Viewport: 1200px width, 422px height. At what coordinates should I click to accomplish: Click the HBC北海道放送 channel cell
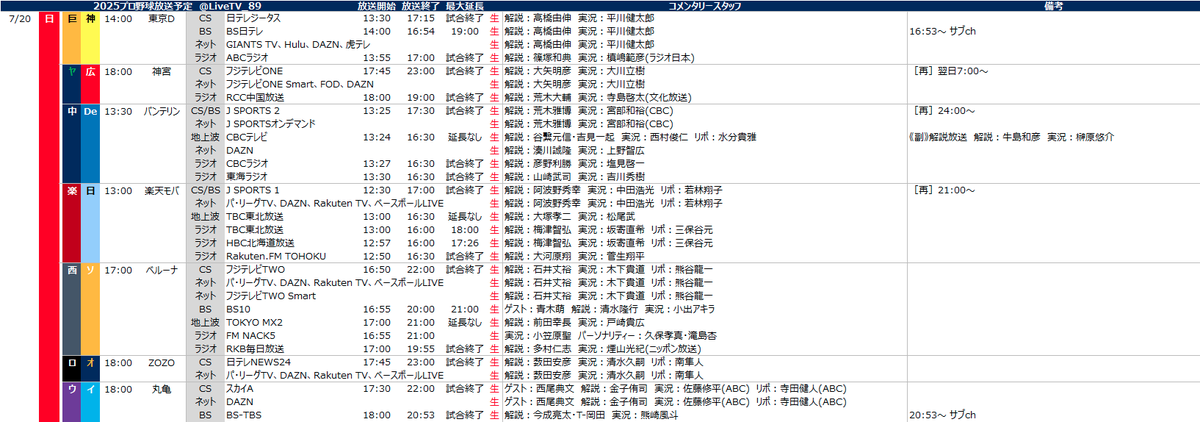(260, 243)
